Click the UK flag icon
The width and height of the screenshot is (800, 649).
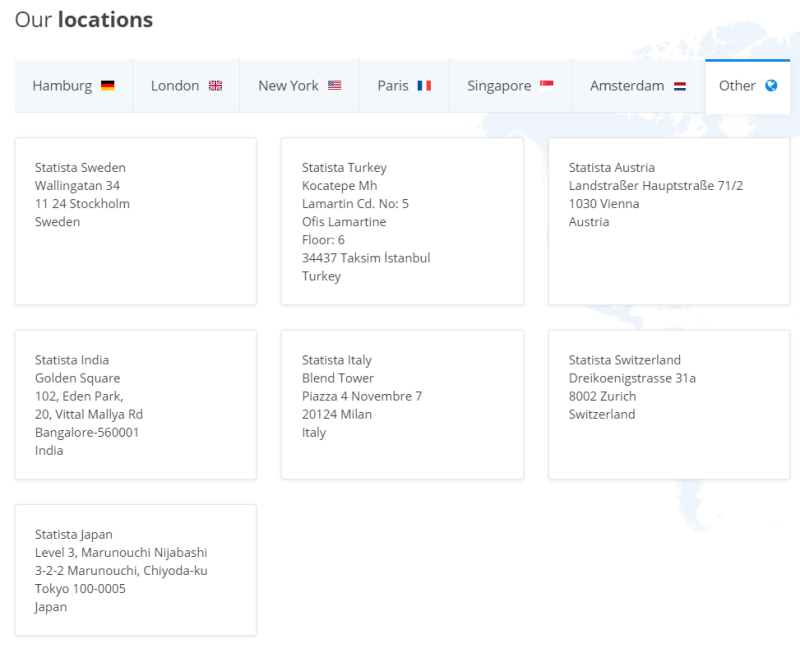click(x=215, y=86)
